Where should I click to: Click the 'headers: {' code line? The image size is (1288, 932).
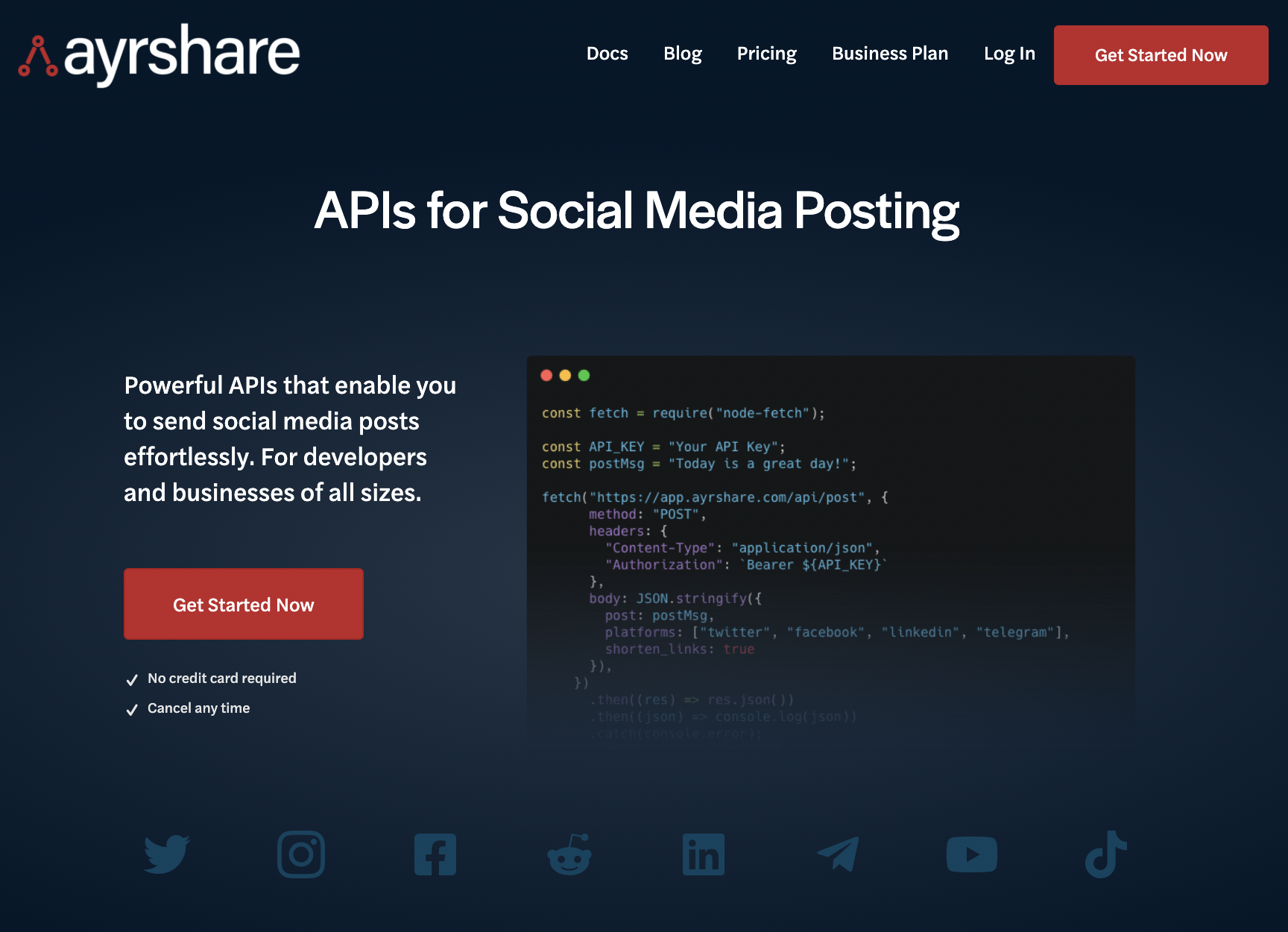pyautogui.click(x=628, y=531)
